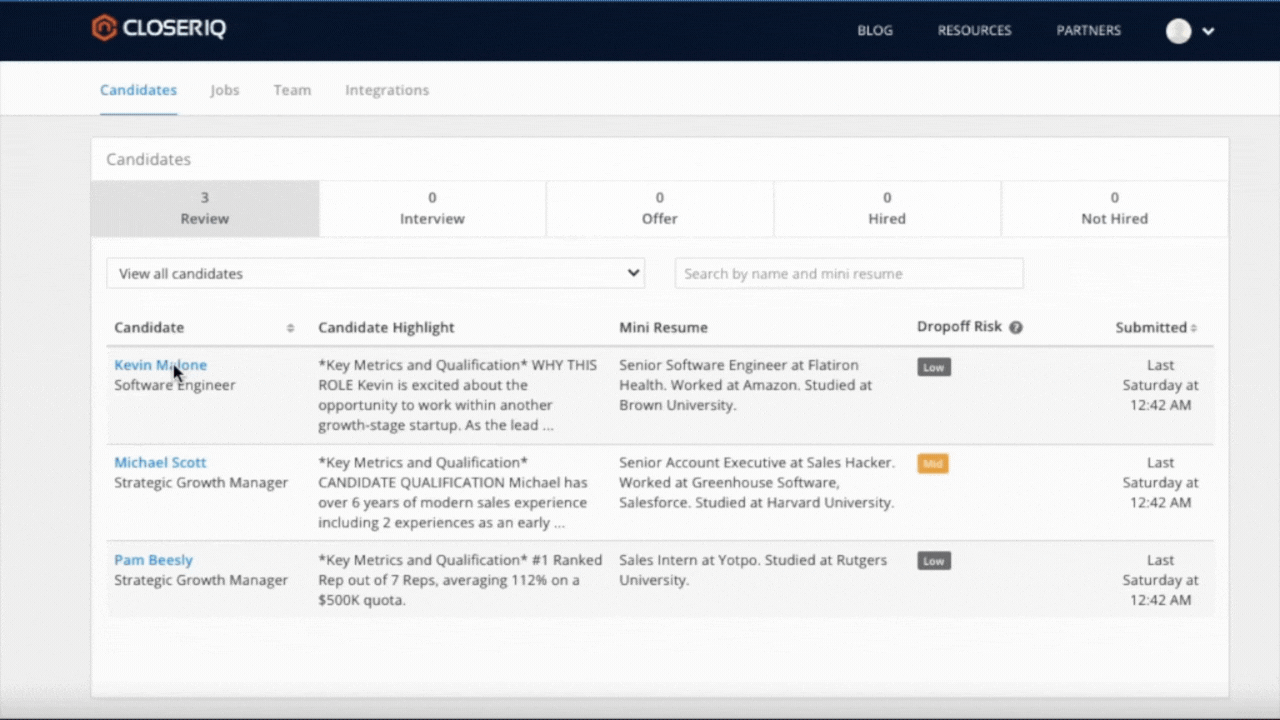Sort by Candidate column arrows
This screenshot has height=720, width=1280.
290,328
